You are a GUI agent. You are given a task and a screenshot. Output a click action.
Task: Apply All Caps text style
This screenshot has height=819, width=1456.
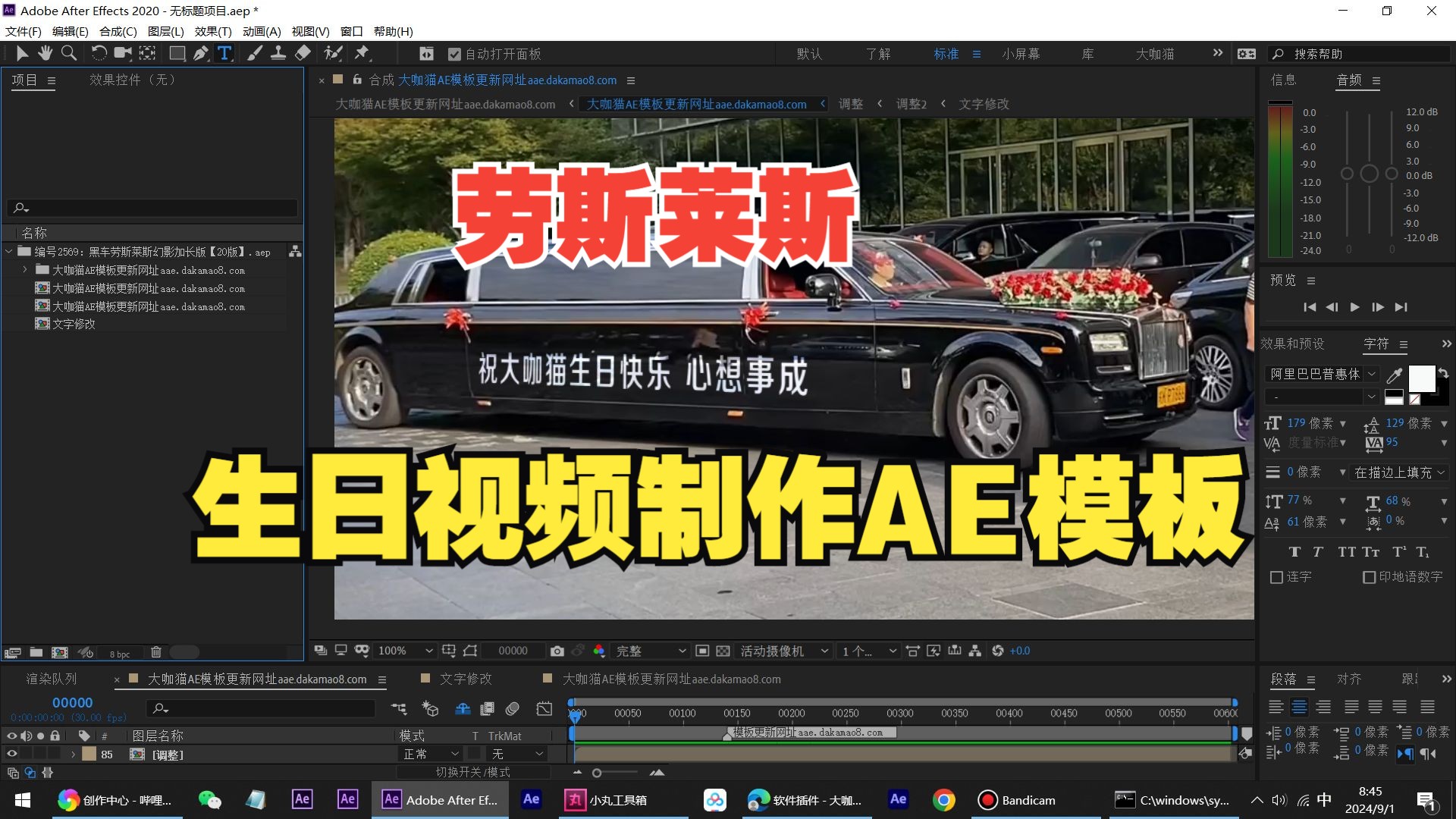[x=1347, y=552]
